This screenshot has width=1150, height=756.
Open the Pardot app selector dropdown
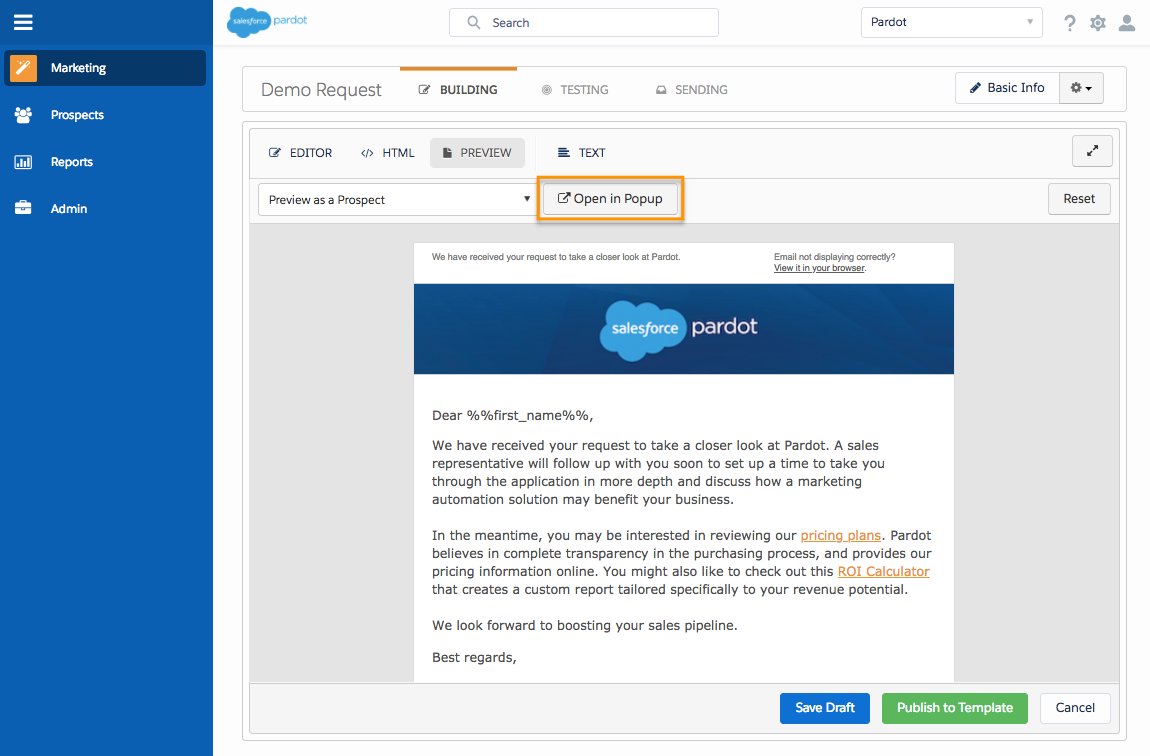950,21
